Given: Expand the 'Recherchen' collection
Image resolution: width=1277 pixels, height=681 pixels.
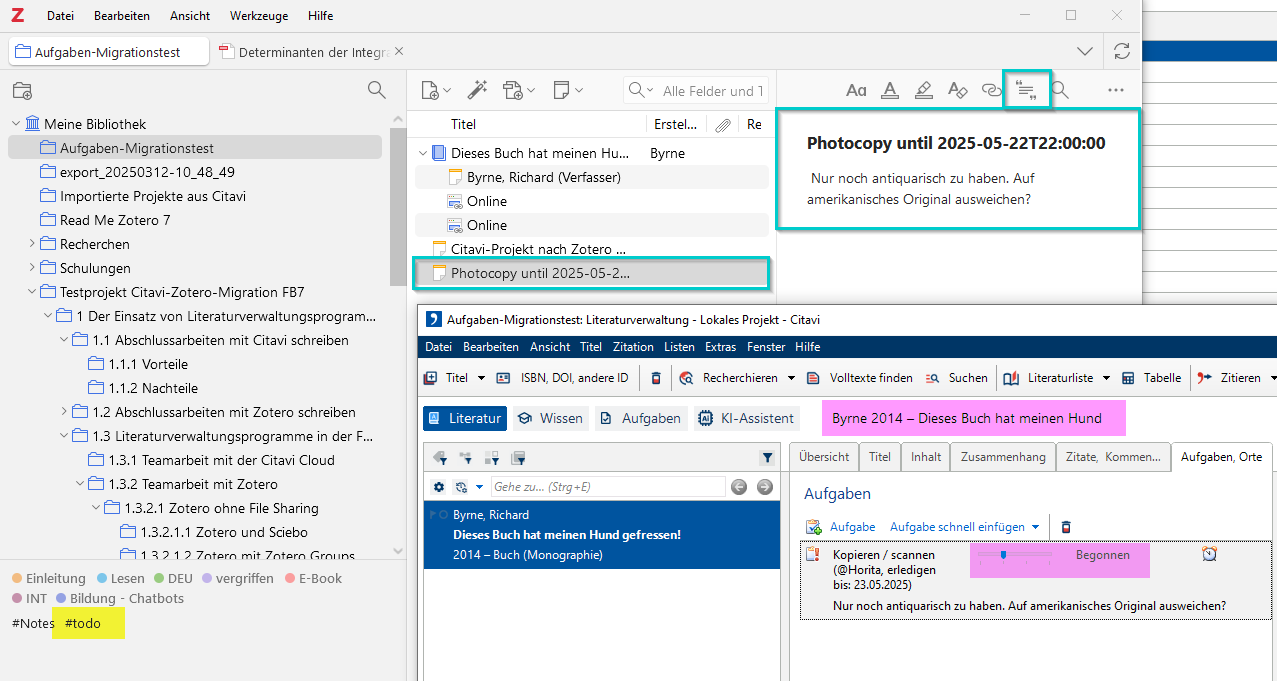Looking at the screenshot, I should pyautogui.click(x=32, y=244).
